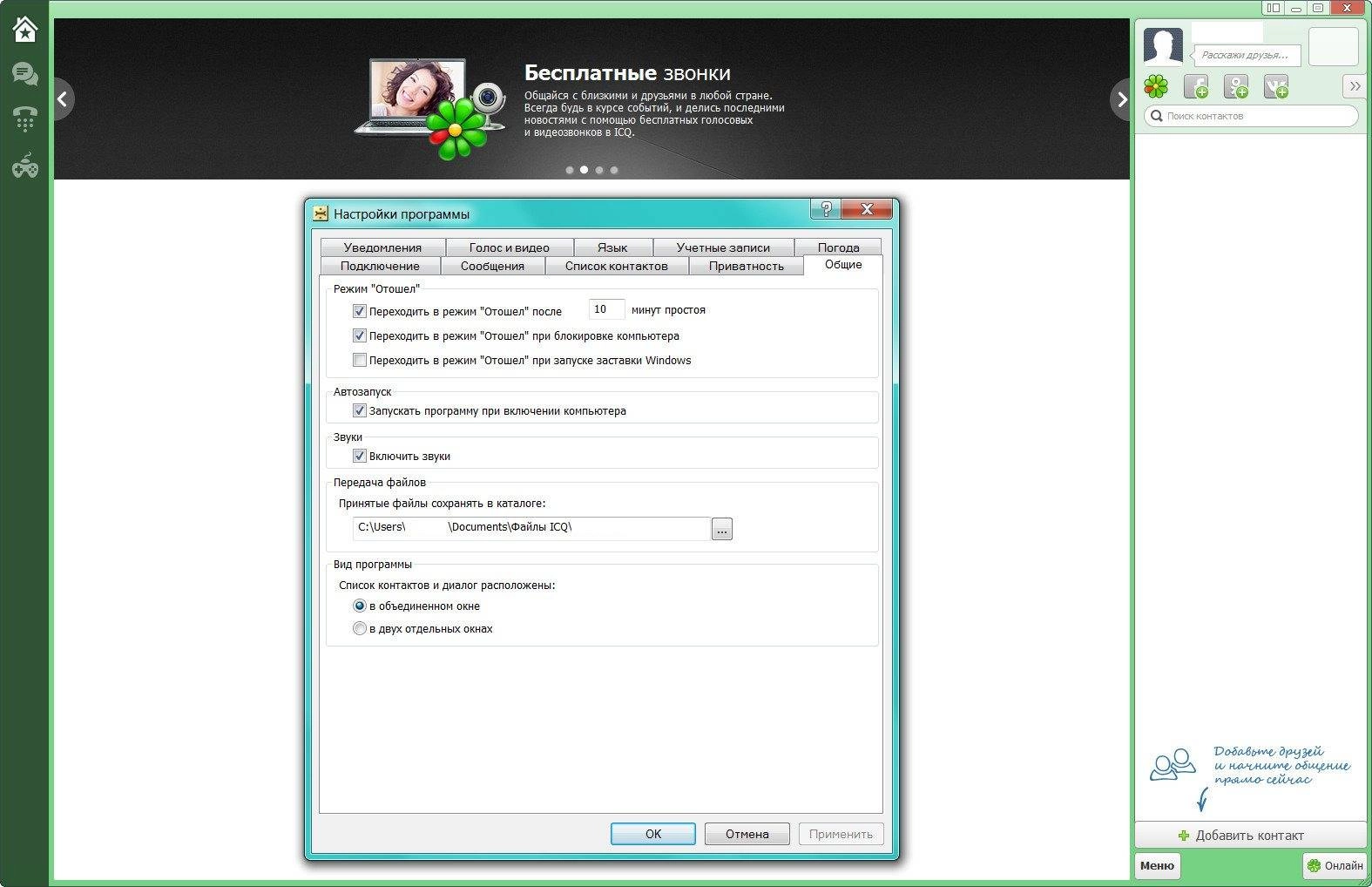Click the Отмена button
1372x887 pixels.
click(747, 834)
